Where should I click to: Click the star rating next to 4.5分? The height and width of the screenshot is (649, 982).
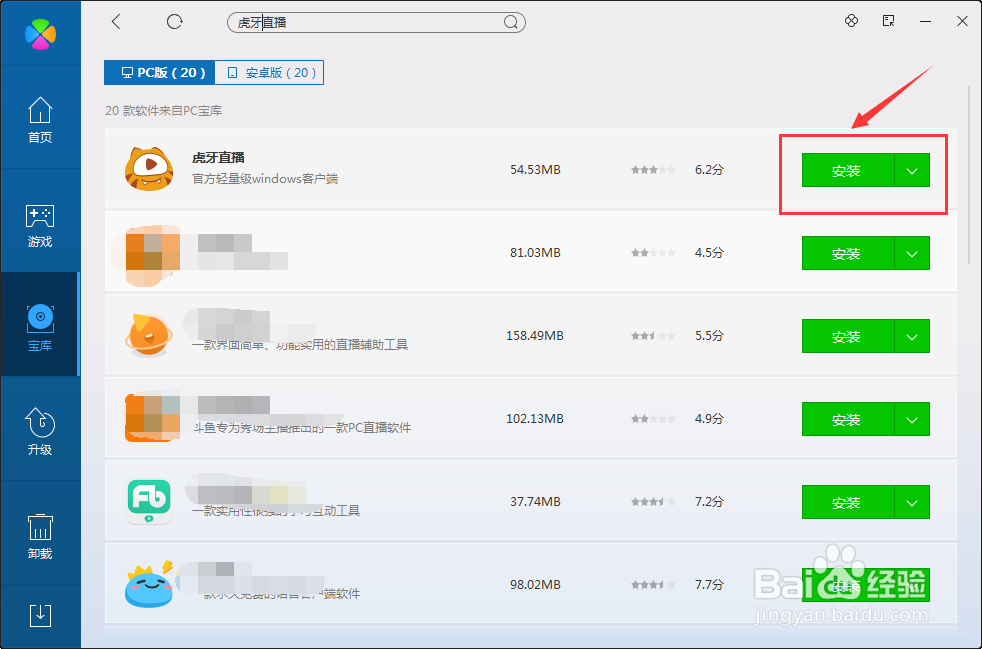[653, 253]
